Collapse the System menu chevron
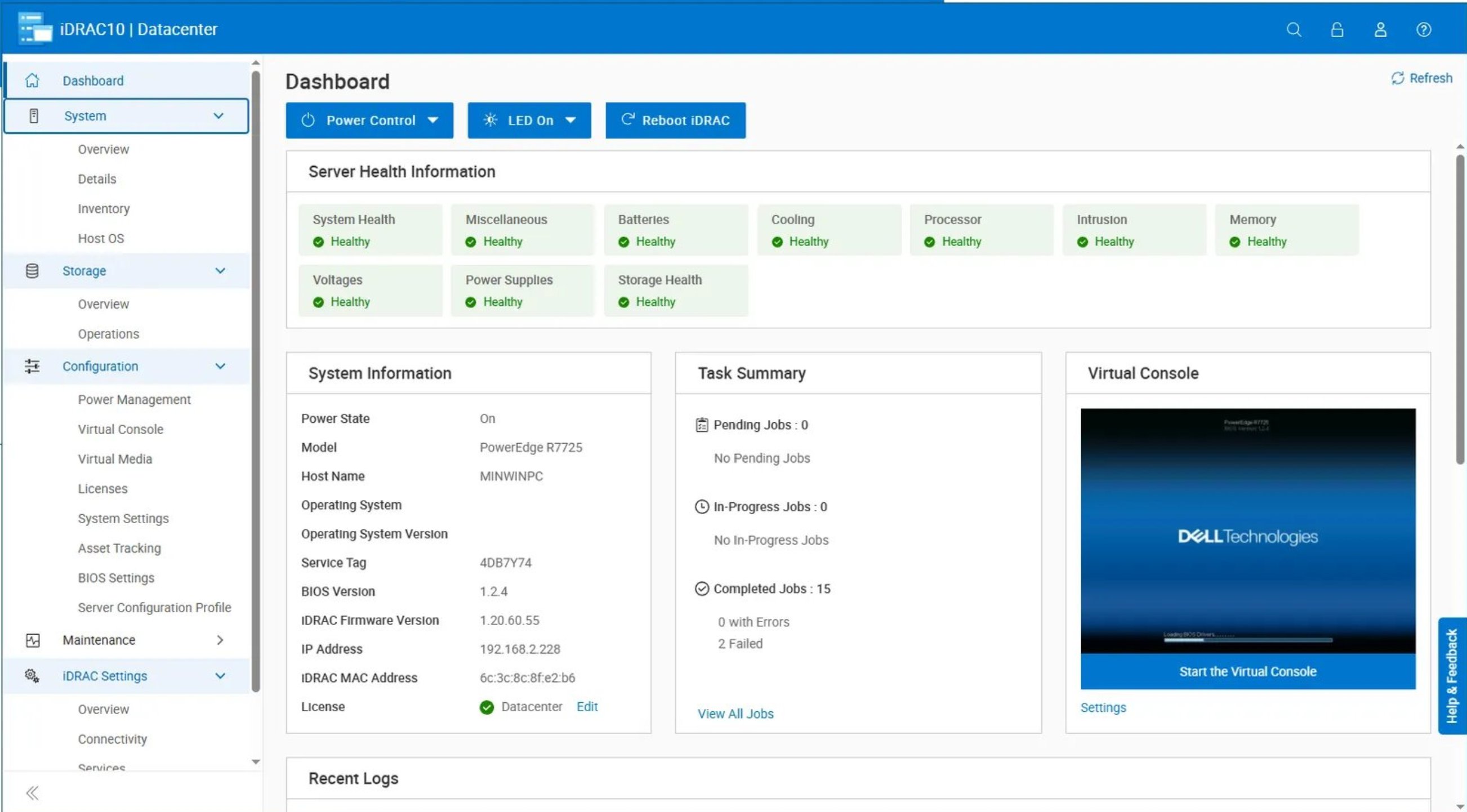The height and width of the screenshot is (812, 1467). pos(218,115)
